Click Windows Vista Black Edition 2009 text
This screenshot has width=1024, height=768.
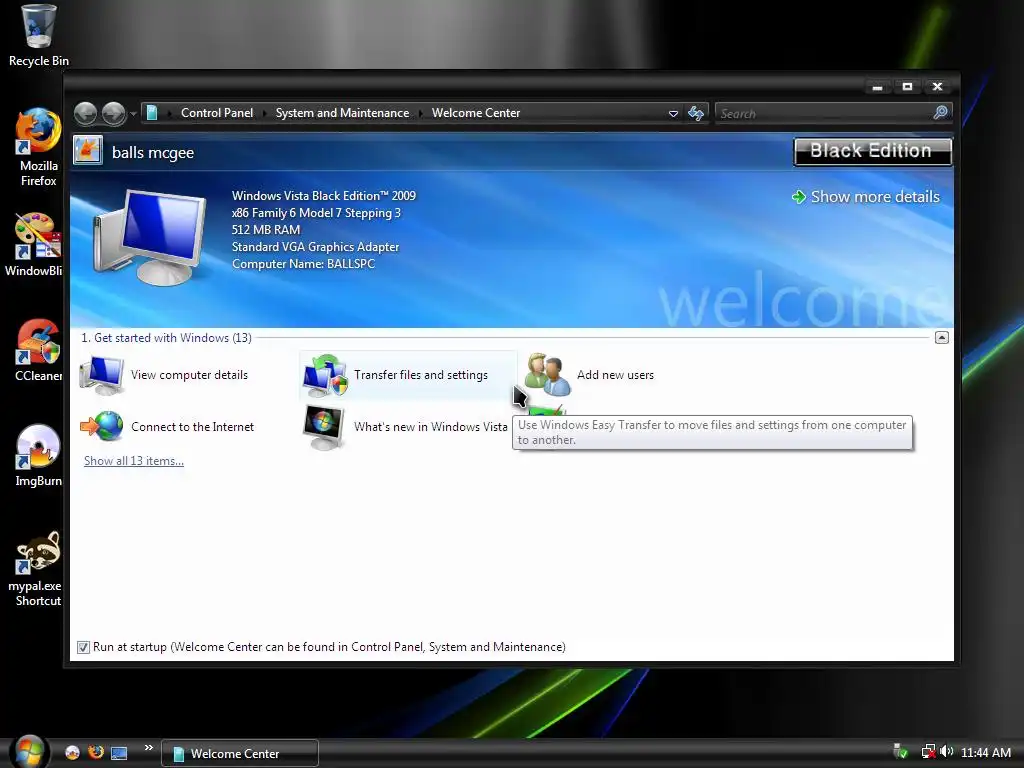(x=323, y=196)
